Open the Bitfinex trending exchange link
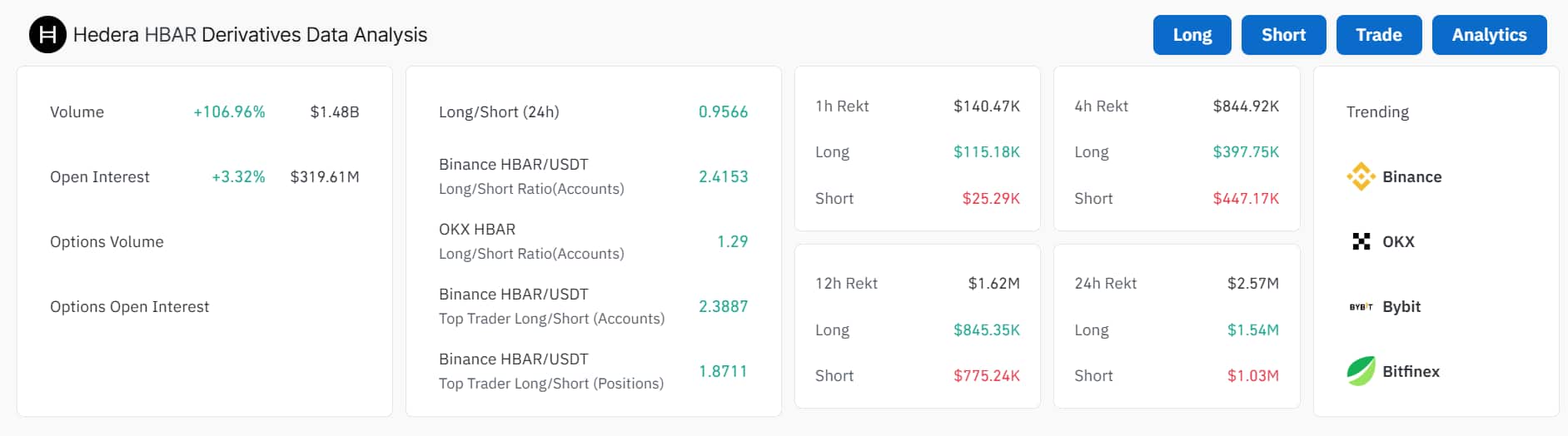 pyautogui.click(x=1411, y=371)
